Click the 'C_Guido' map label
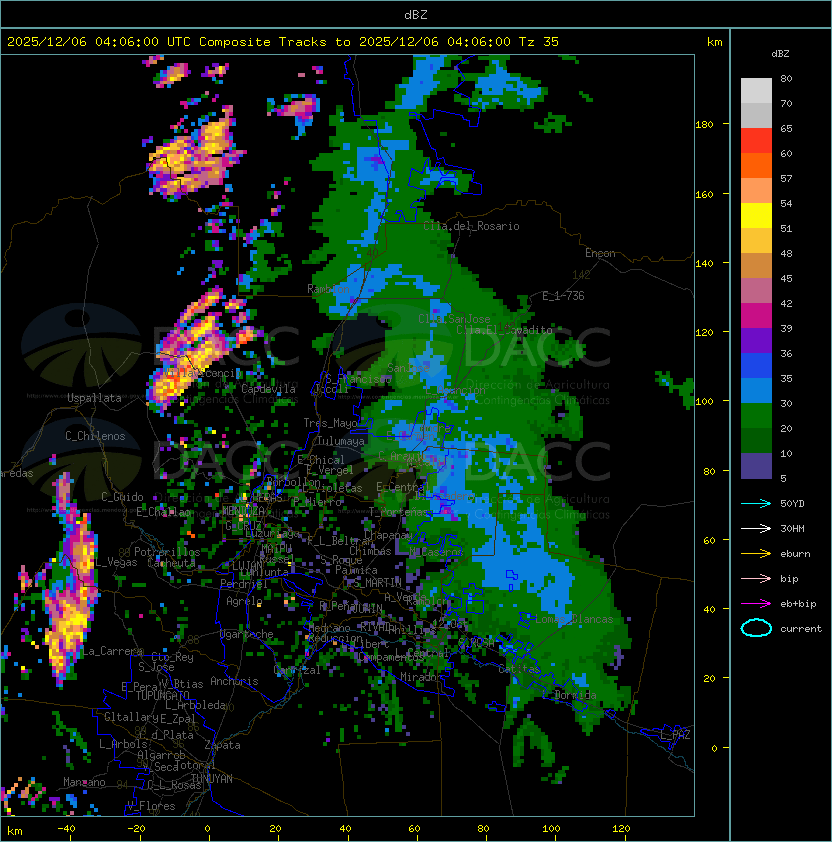This screenshot has height=842, width=832. pyautogui.click(x=122, y=497)
